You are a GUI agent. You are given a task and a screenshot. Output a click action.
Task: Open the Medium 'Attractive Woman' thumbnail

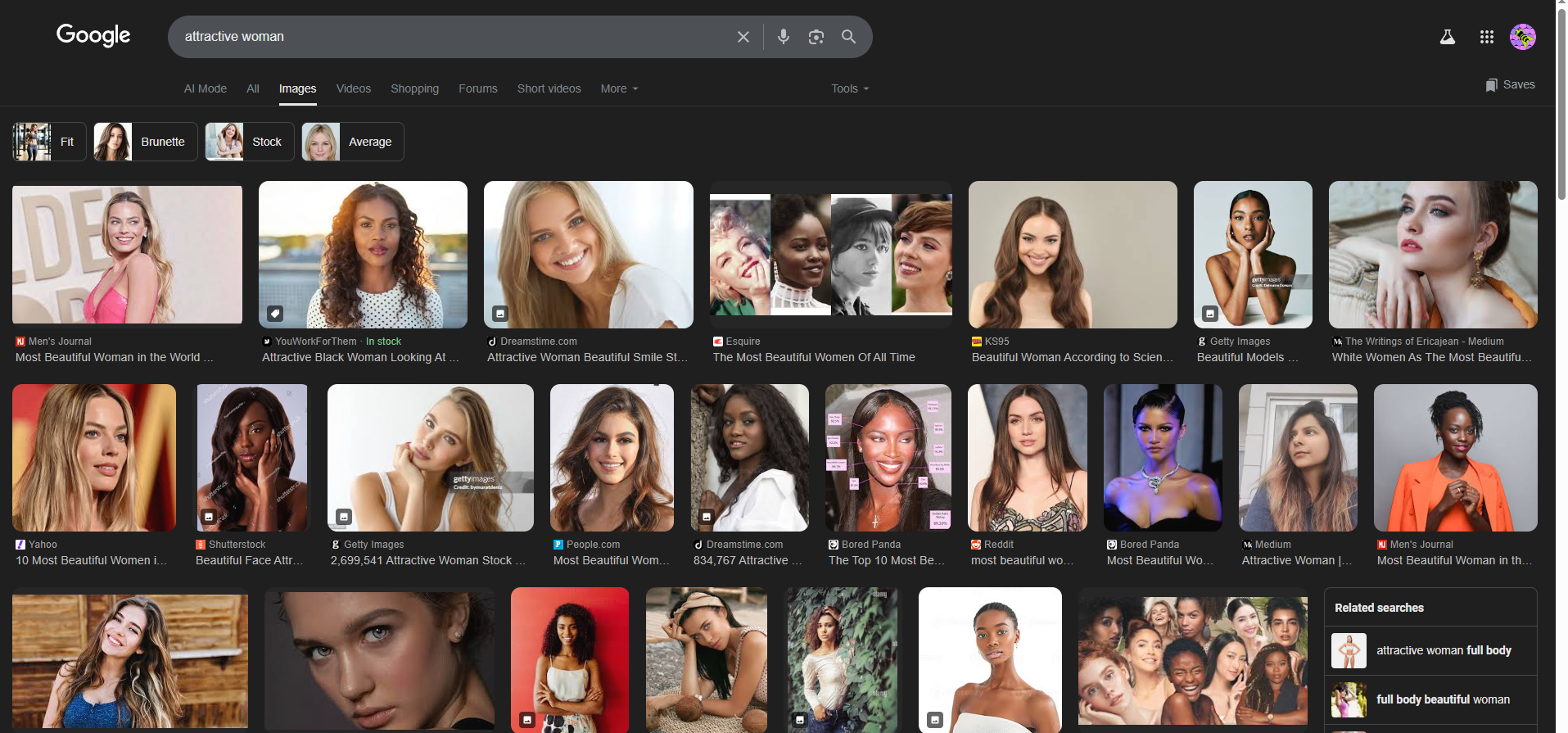[x=1298, y=458]
